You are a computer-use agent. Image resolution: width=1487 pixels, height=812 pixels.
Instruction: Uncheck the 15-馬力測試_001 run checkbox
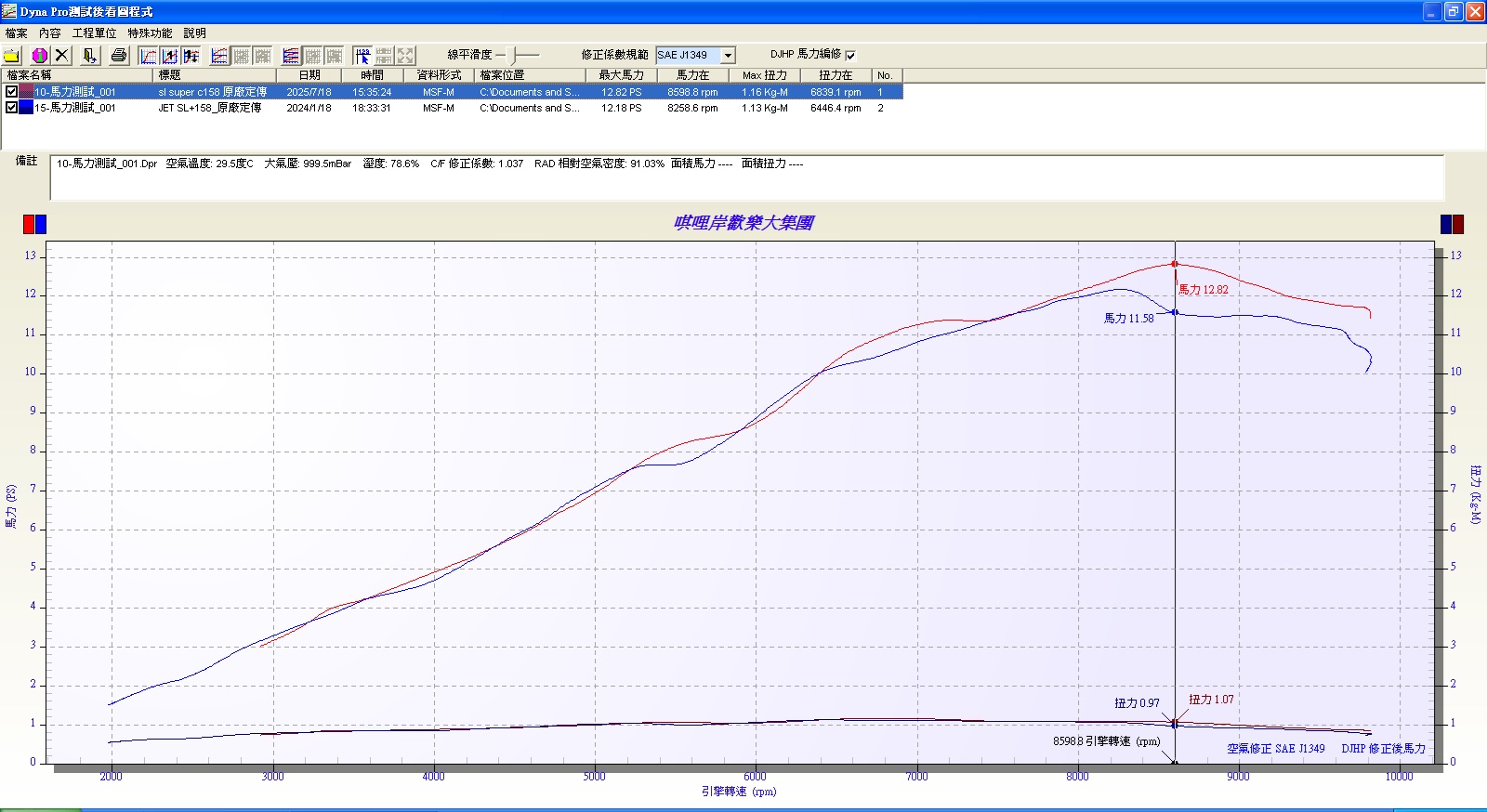[x=11, y=108]
